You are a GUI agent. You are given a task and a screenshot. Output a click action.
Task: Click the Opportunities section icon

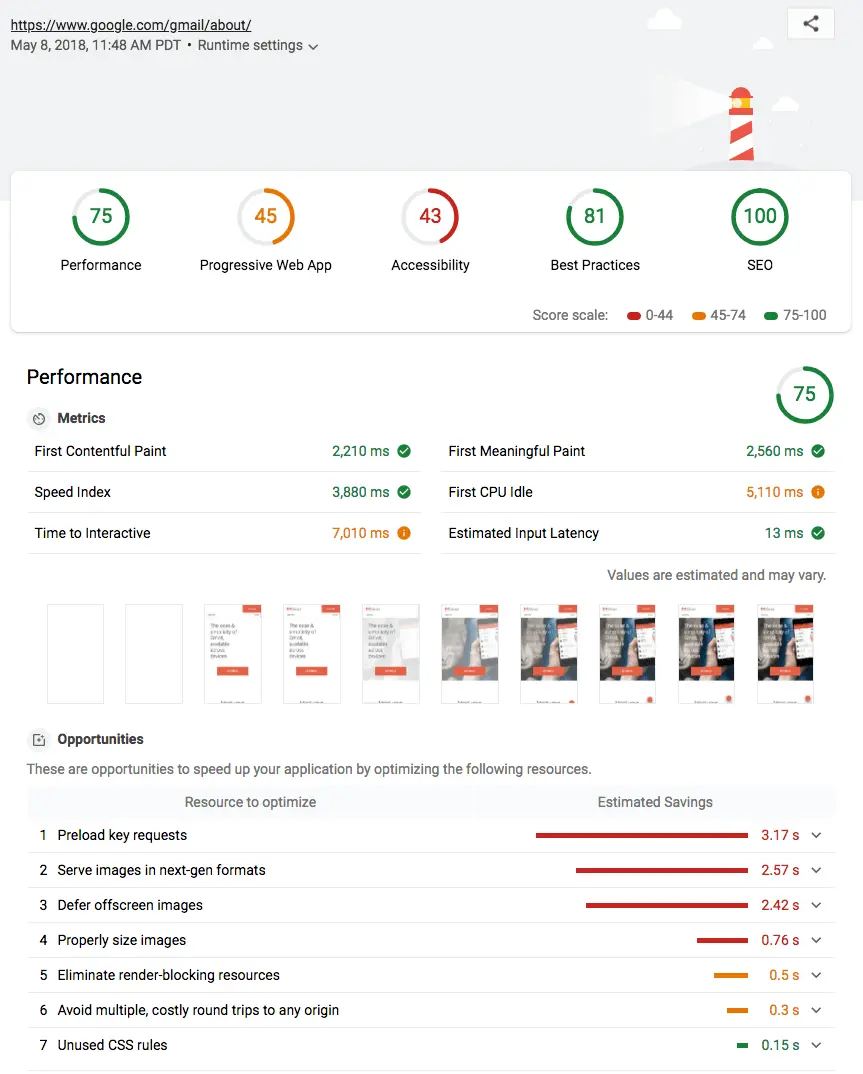coord(37,739)
